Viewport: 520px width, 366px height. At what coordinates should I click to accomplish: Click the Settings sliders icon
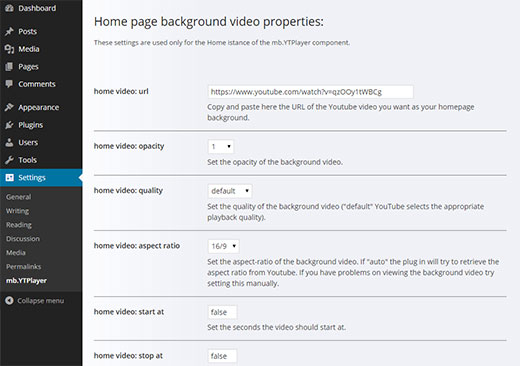pyautogui.click(x=9, y=177)
